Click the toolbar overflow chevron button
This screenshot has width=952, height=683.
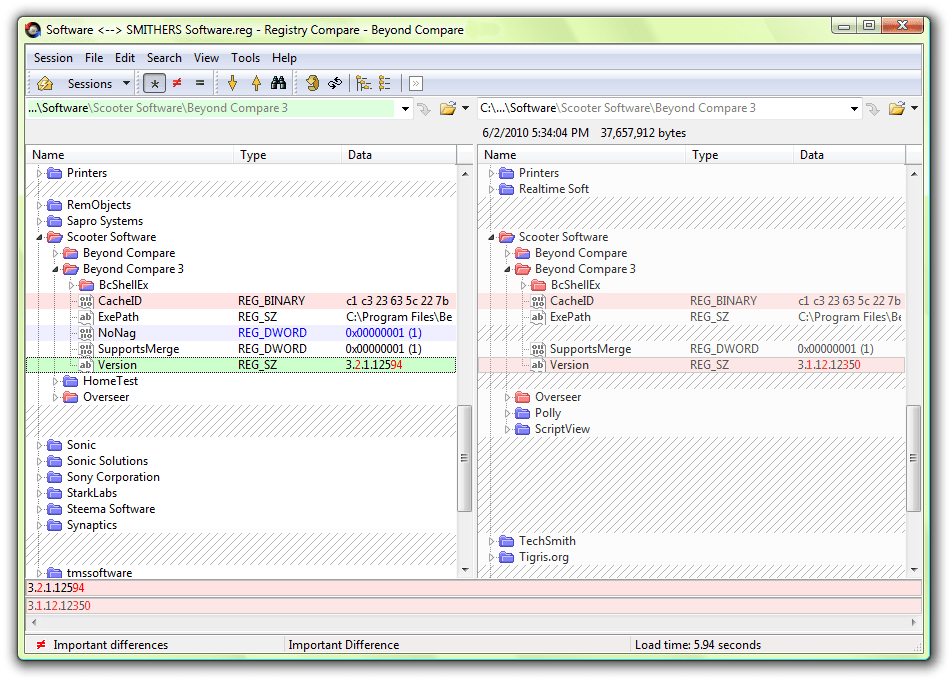[415, 84]
